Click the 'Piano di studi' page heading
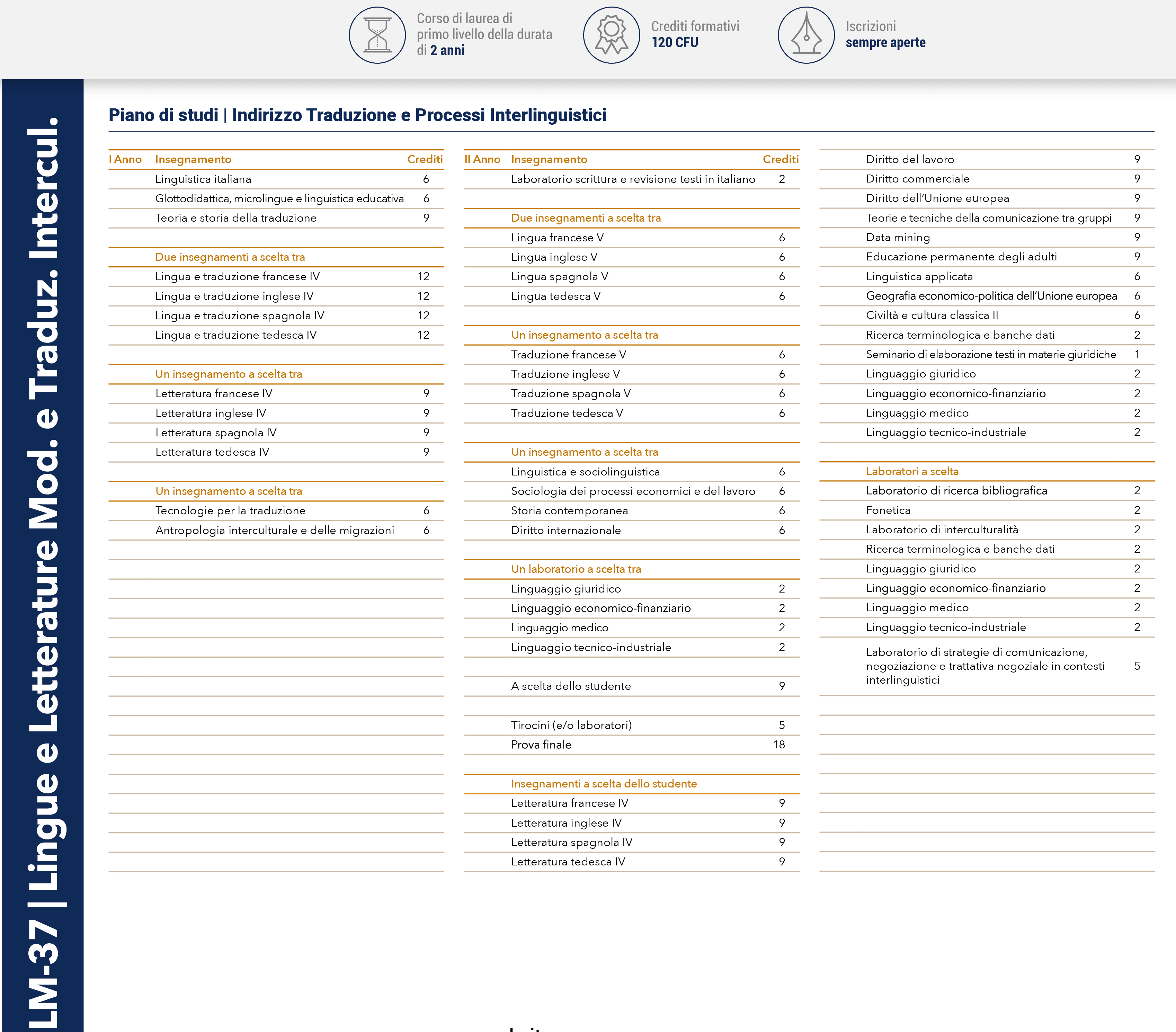The image size is (1176, 1032). (x=357, y=115)
